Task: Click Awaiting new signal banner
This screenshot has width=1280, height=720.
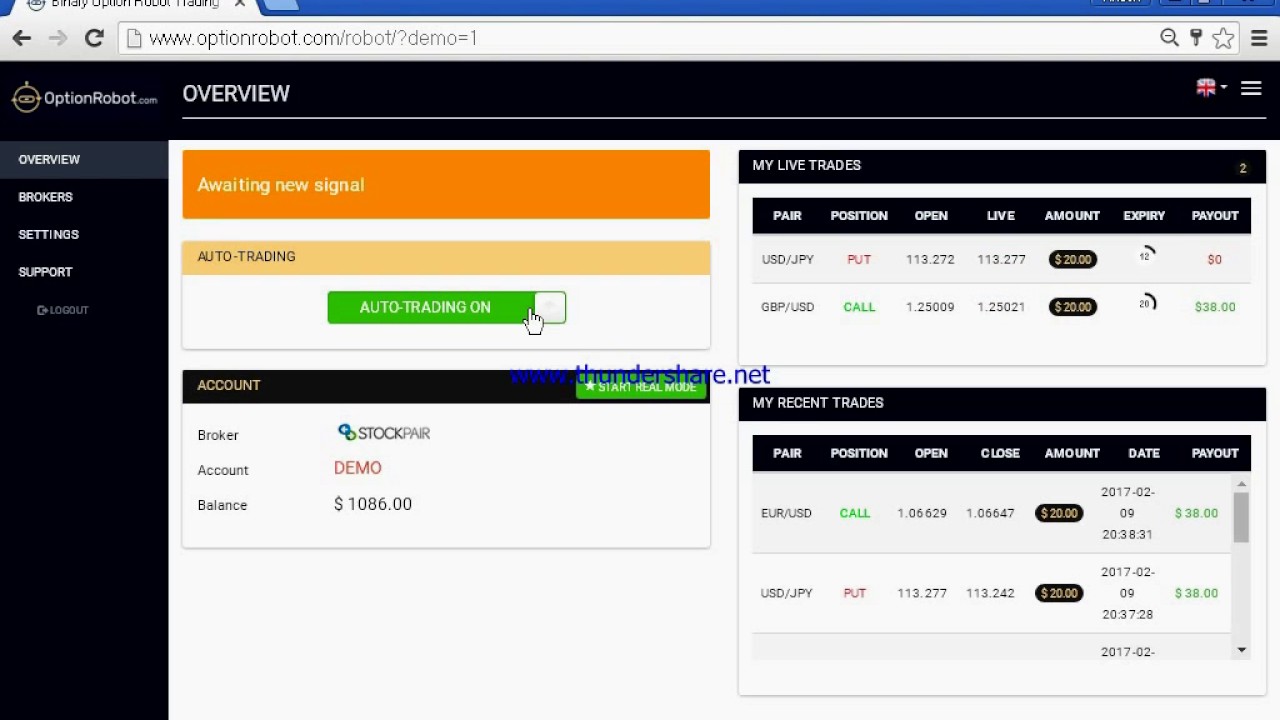Action: [x=446, y=184]
